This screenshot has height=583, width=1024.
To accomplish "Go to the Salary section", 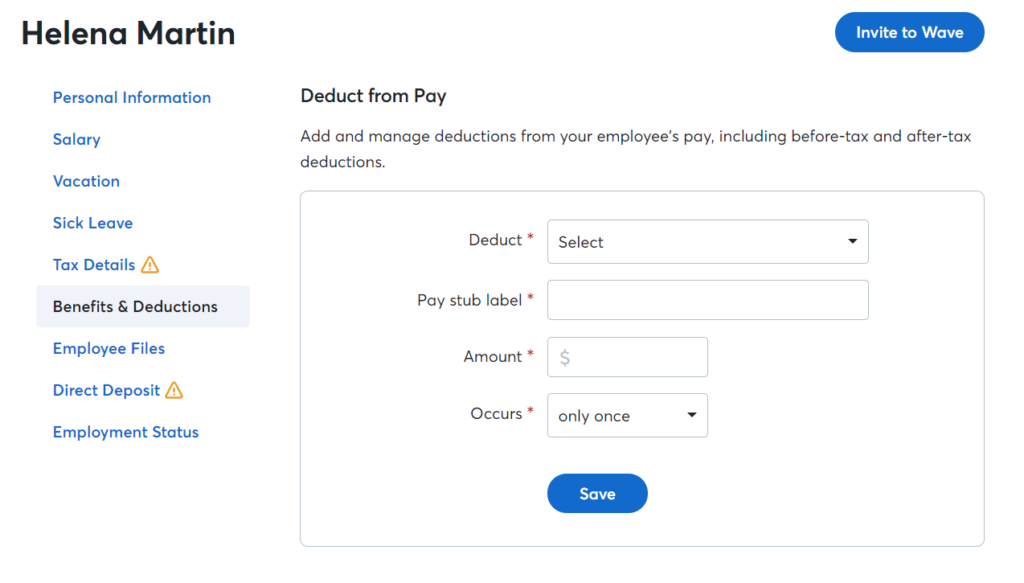I will (x=76, y=139).
